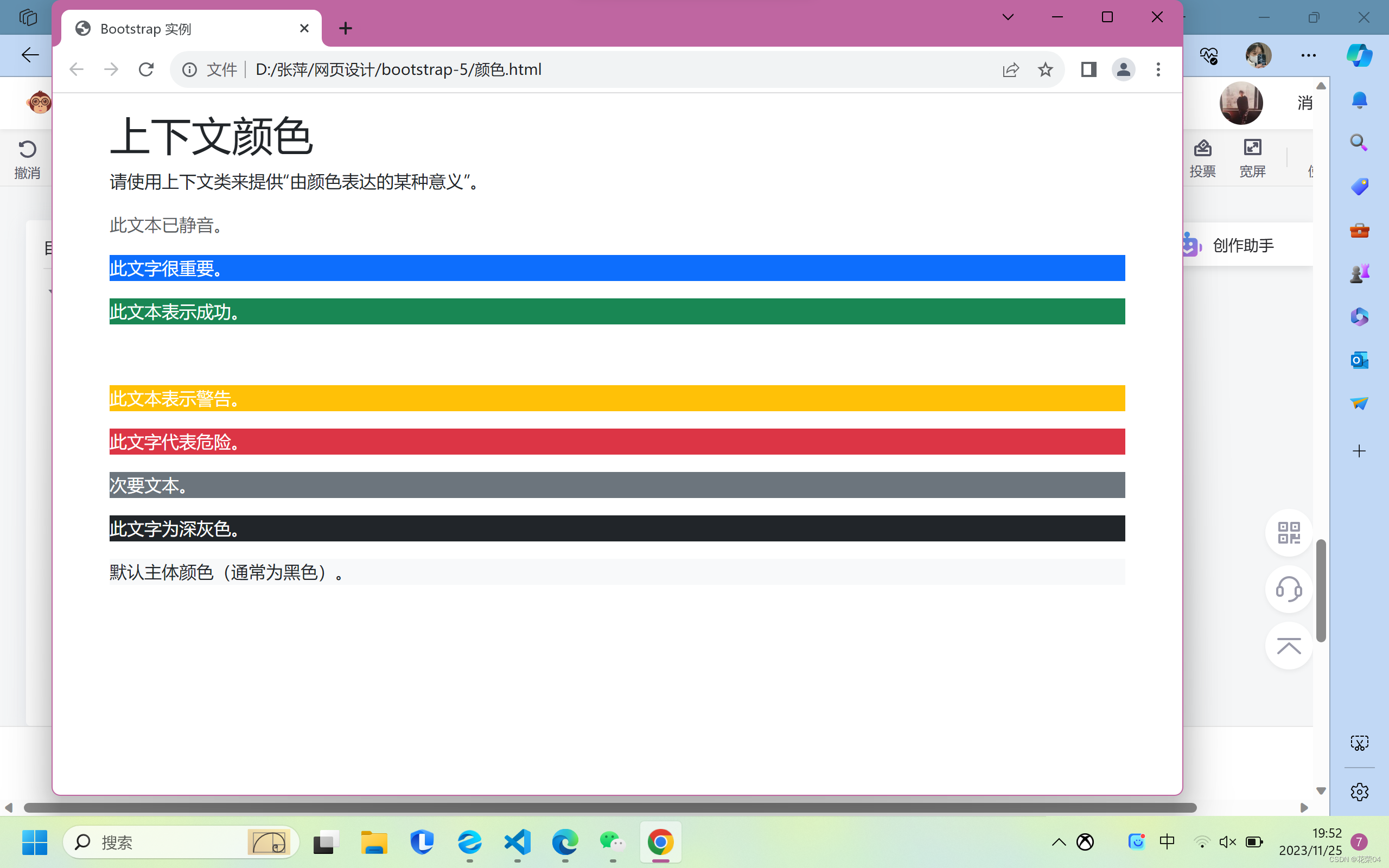Screen dimensions: 1389x868
Task: Open 创作助手 assistant panel
Action: click(1243, 246)
